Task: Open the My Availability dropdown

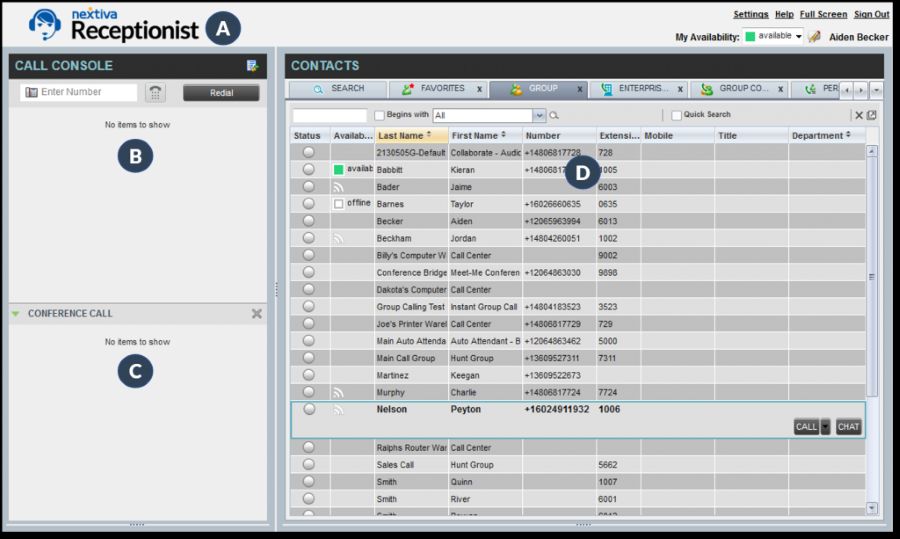Action: pos(798,36)
